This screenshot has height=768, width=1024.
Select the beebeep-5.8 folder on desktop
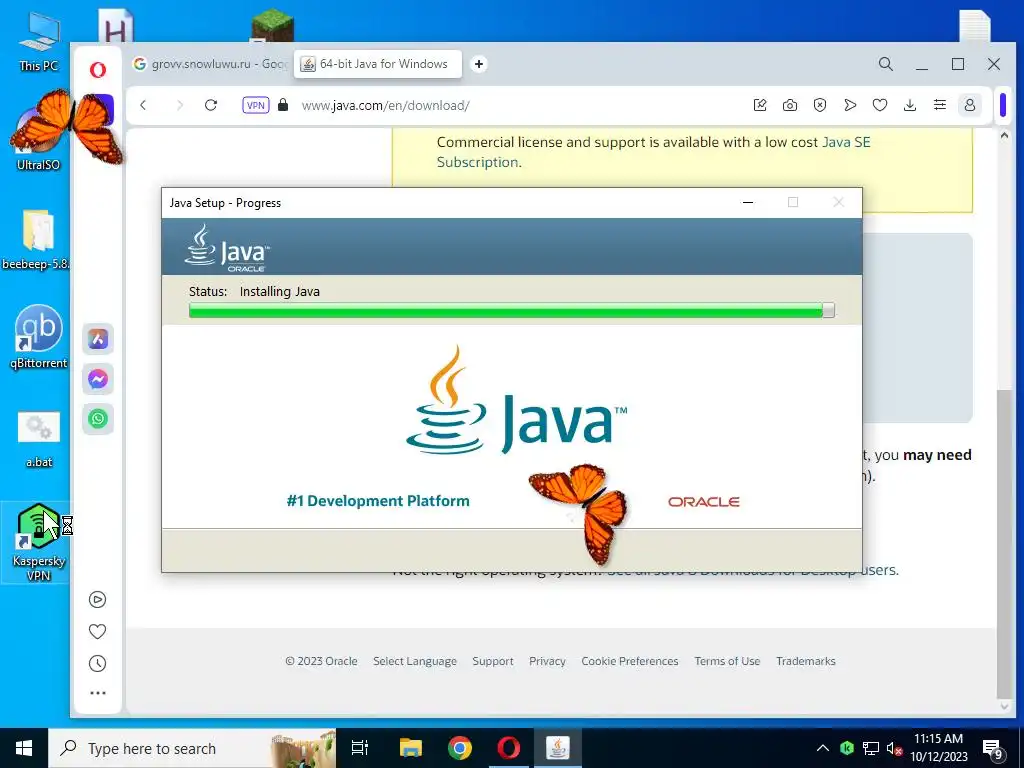[x=37, y=240]
